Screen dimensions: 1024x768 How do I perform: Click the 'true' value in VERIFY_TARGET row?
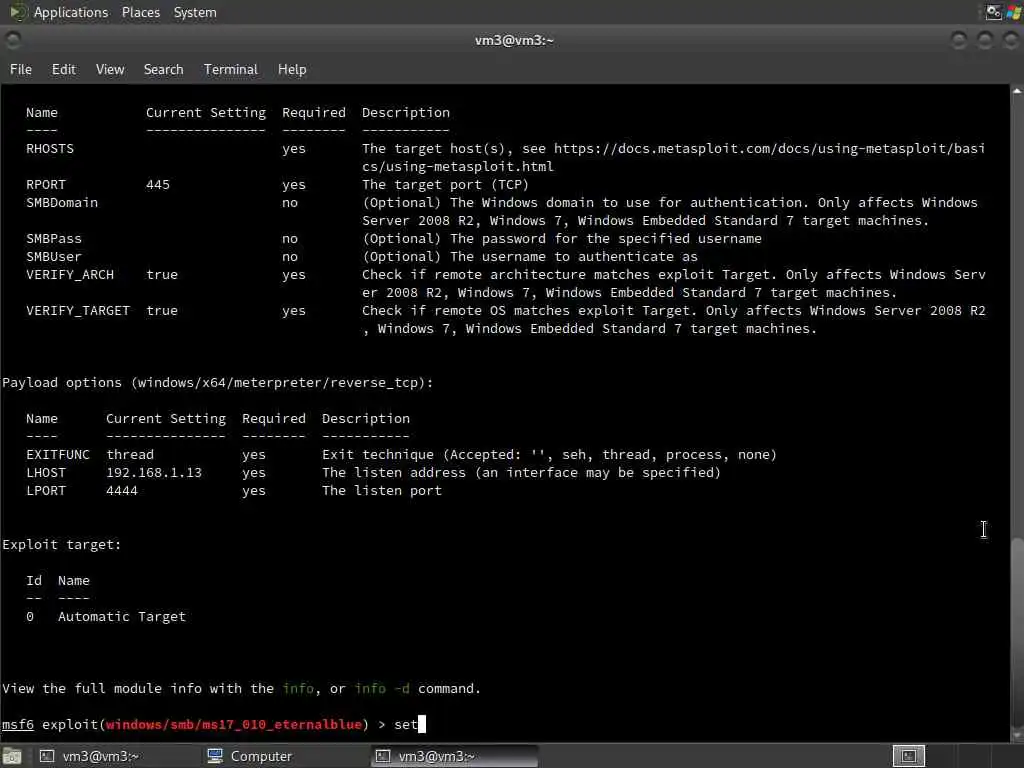(x=161, y=311)
